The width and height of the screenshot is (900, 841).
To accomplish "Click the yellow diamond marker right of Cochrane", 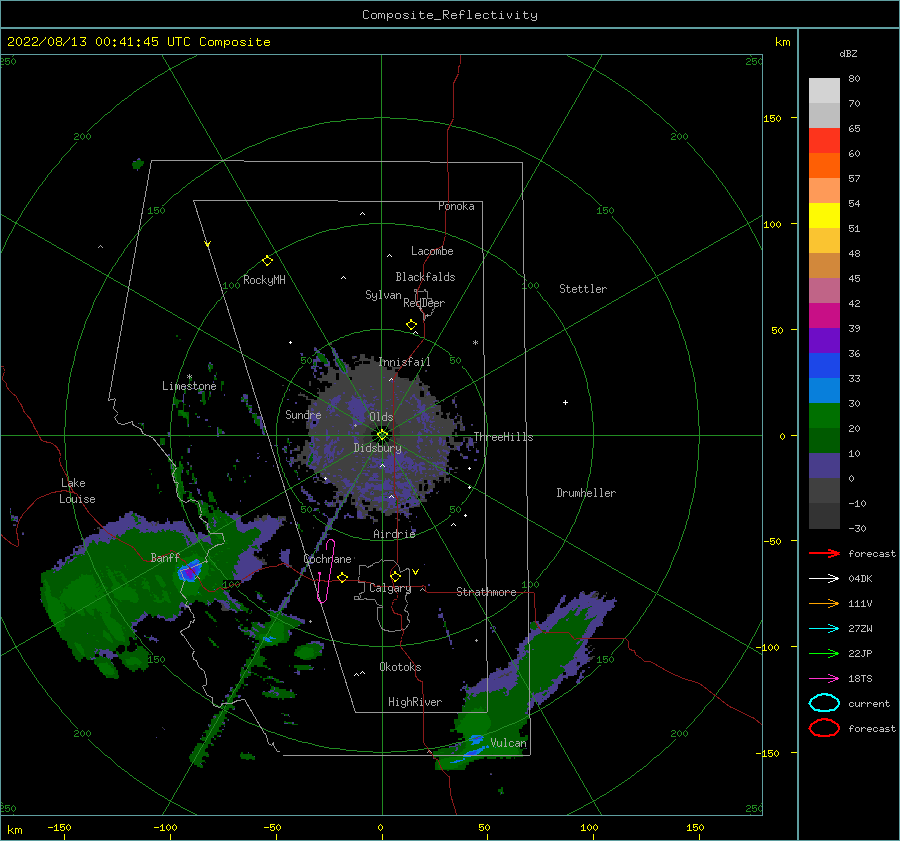I will coord(342,577).
